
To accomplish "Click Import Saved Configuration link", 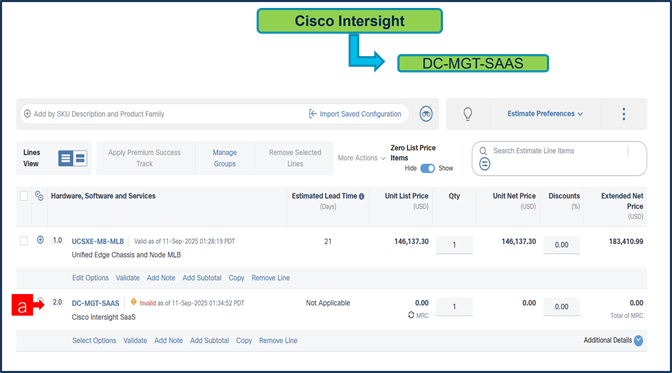I will [x=360, y=114].
